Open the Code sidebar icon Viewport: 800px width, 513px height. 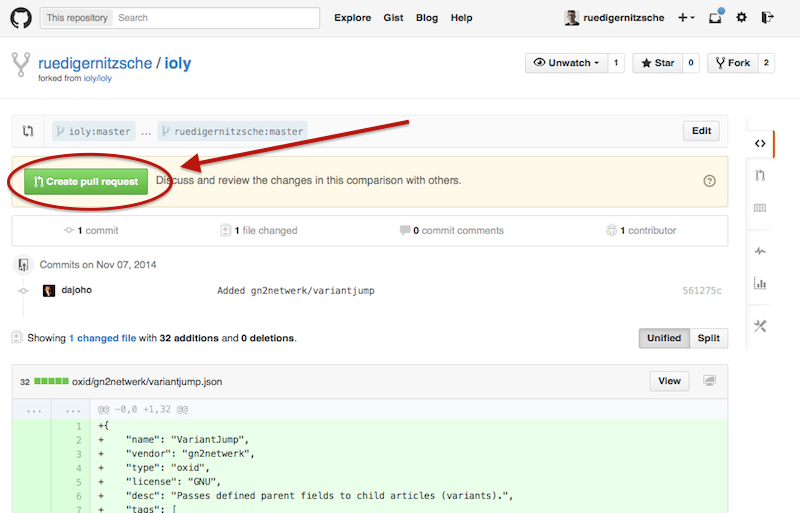coord(760,143)
